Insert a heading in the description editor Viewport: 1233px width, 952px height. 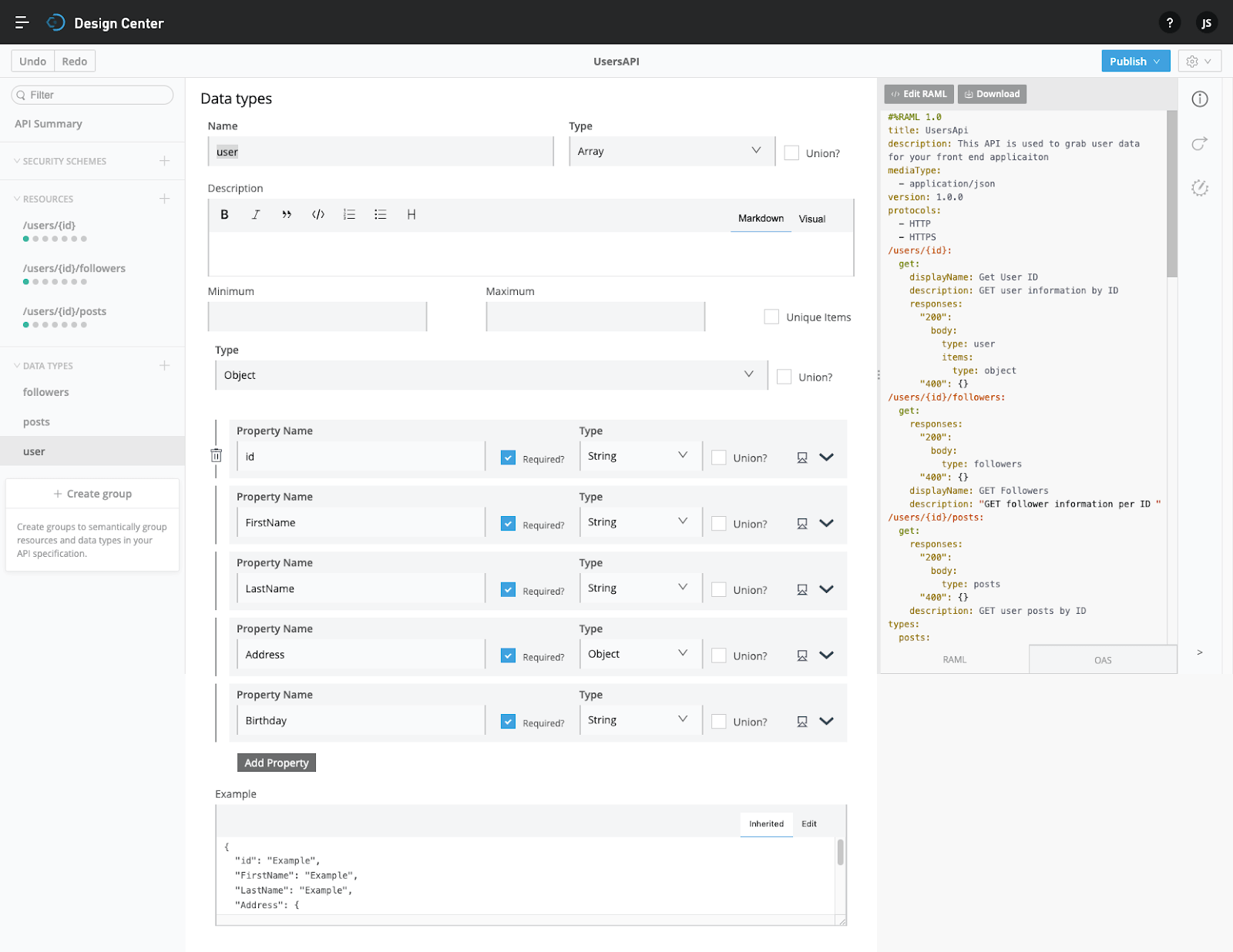coord(412,215)
